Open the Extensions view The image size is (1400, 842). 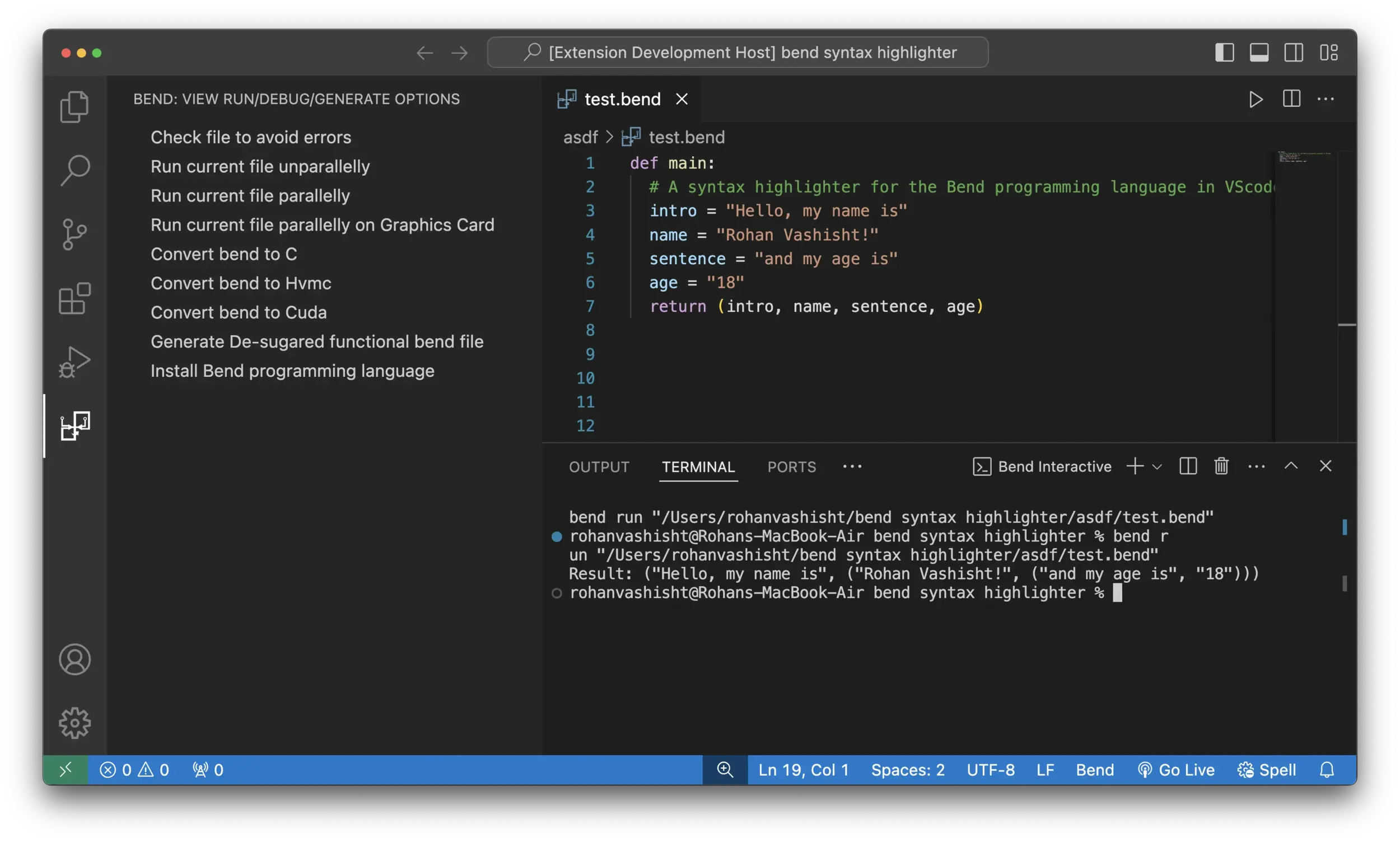point(74,298)
